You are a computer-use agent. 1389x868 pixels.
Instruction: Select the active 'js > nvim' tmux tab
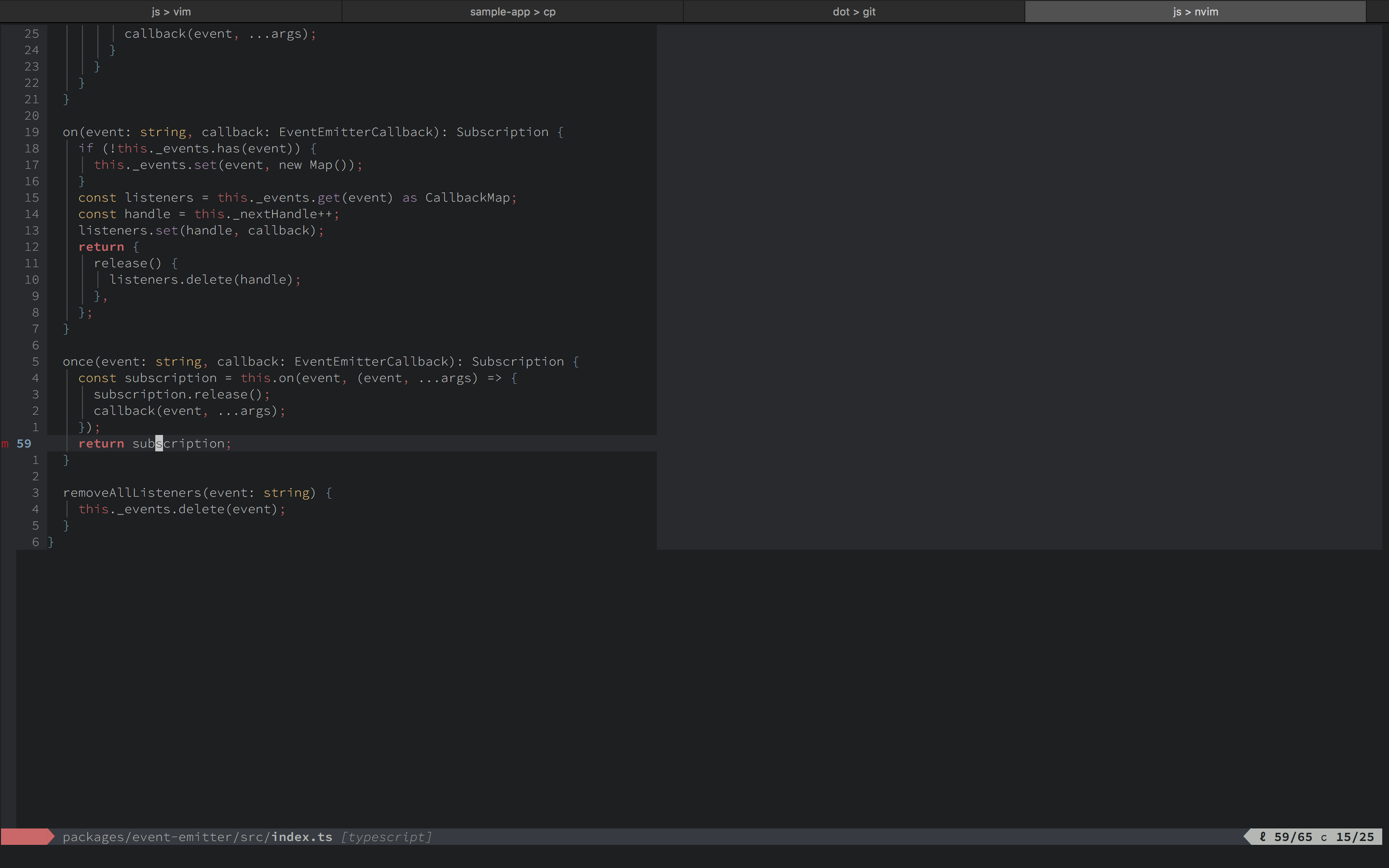1195,11
